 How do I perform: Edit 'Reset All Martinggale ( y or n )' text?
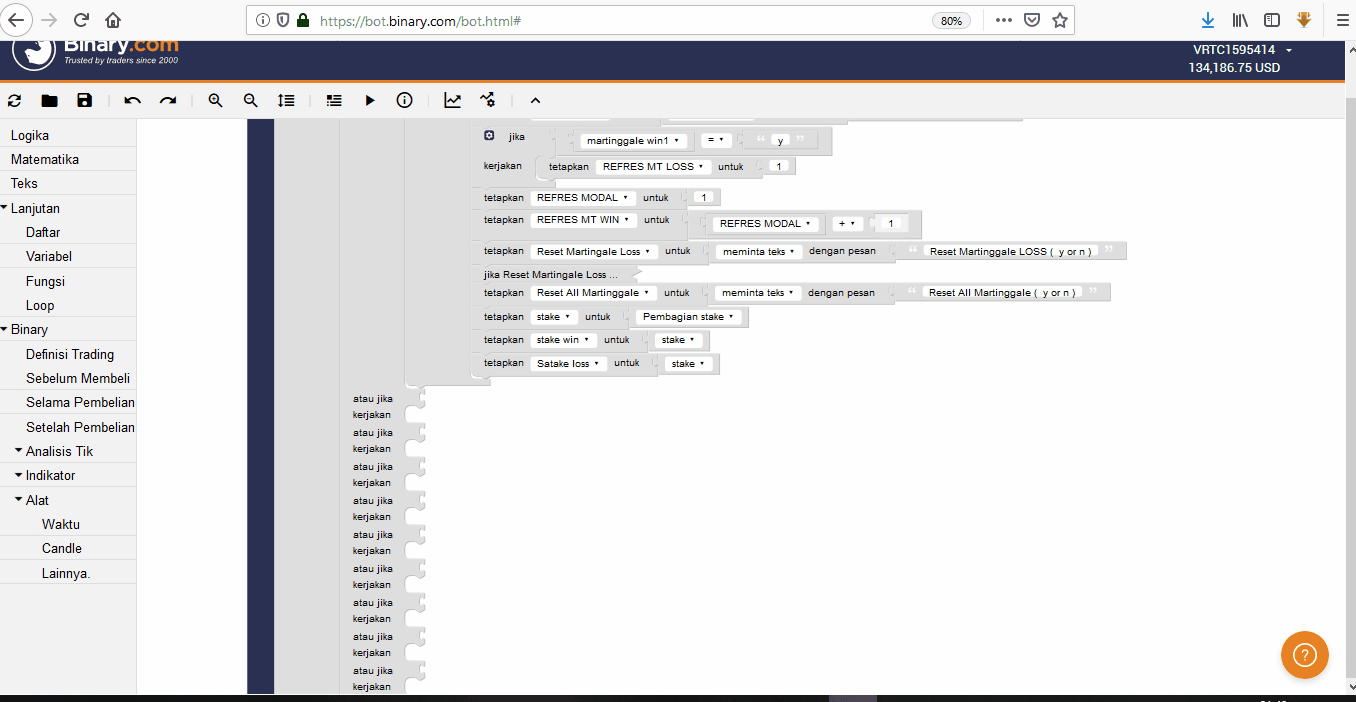1001,293
